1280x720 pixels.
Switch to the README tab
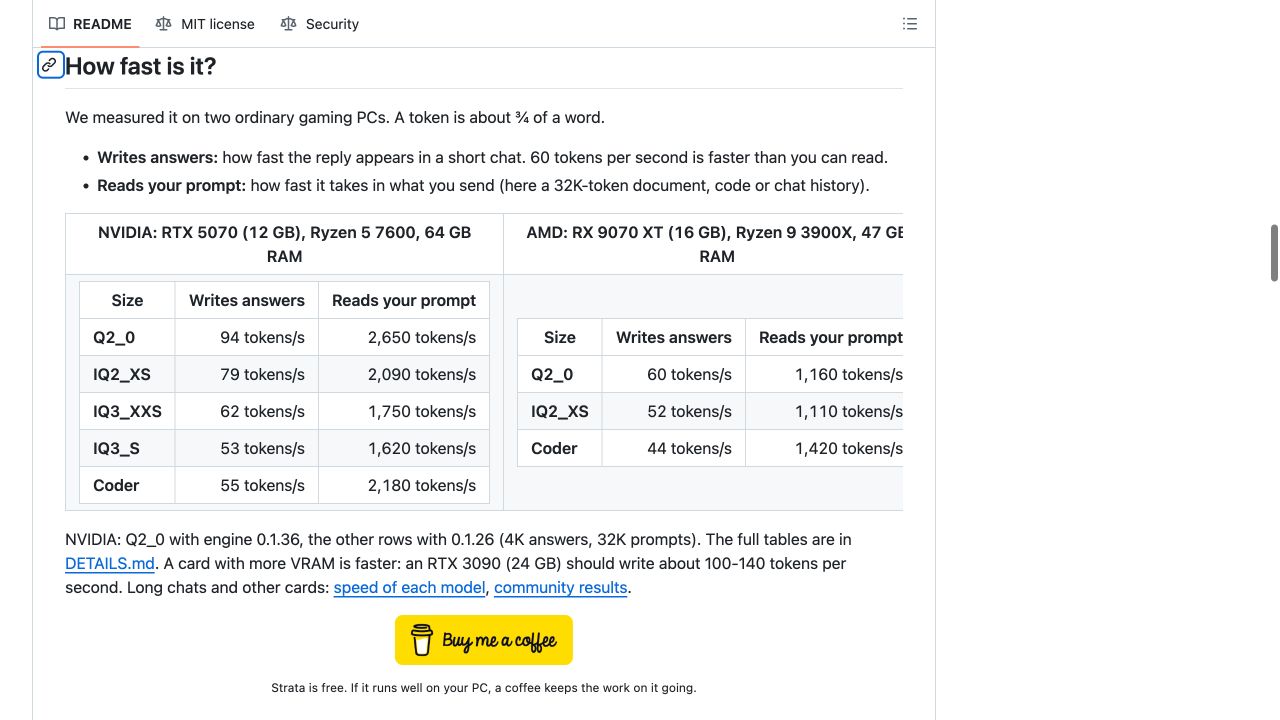coord(90,24)
